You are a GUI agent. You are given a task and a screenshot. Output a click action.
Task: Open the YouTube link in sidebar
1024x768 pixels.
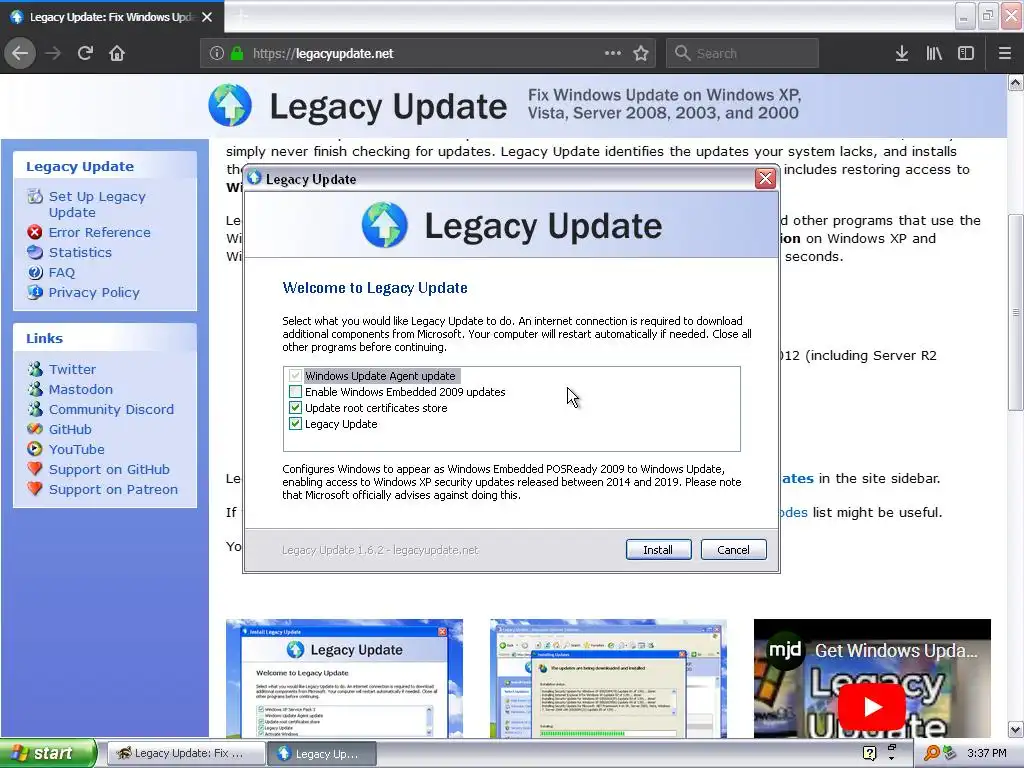[x=76, y=449]
